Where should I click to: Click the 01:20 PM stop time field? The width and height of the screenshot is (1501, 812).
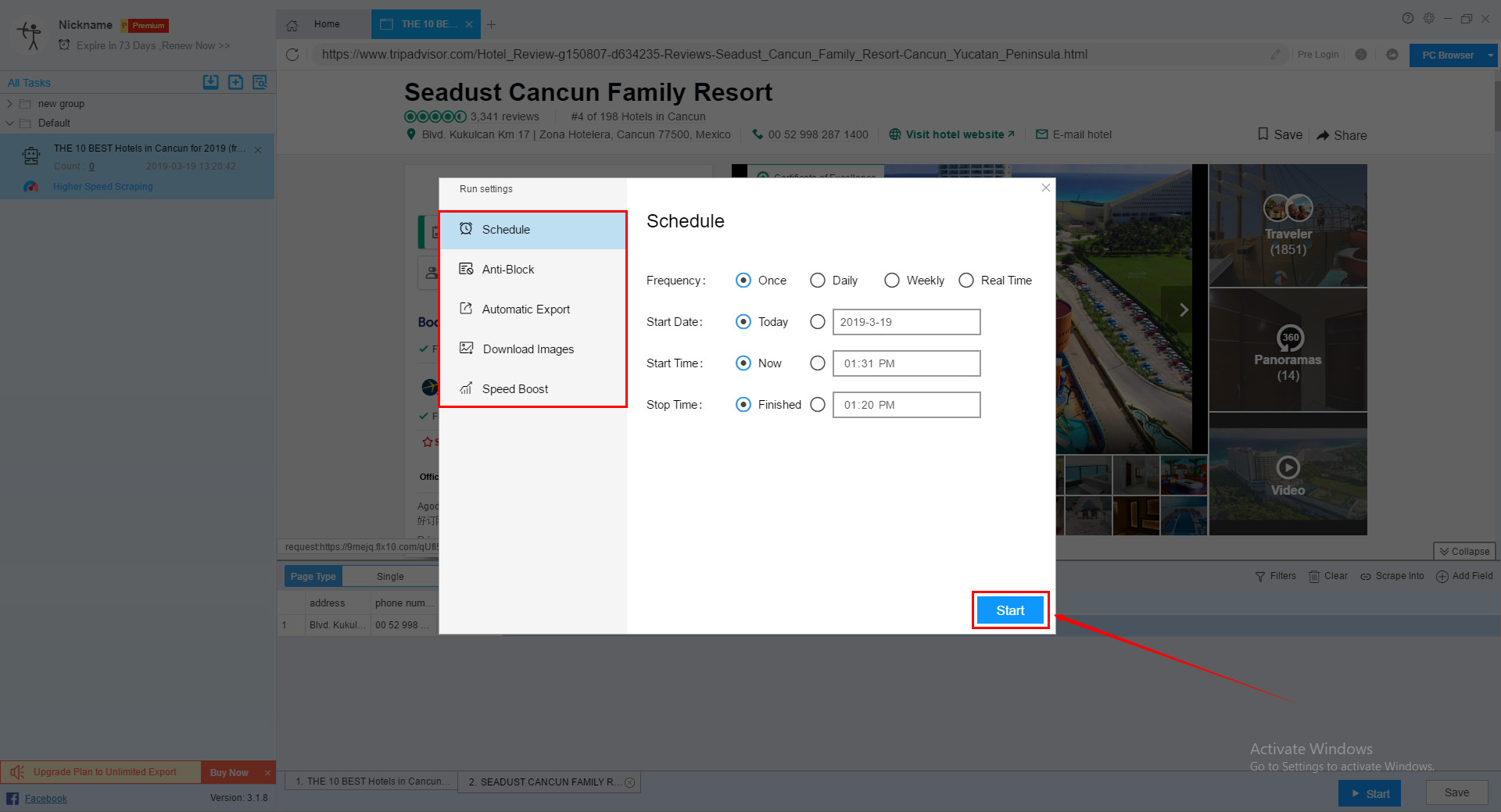pyautogui.click(x=906, y=405)
